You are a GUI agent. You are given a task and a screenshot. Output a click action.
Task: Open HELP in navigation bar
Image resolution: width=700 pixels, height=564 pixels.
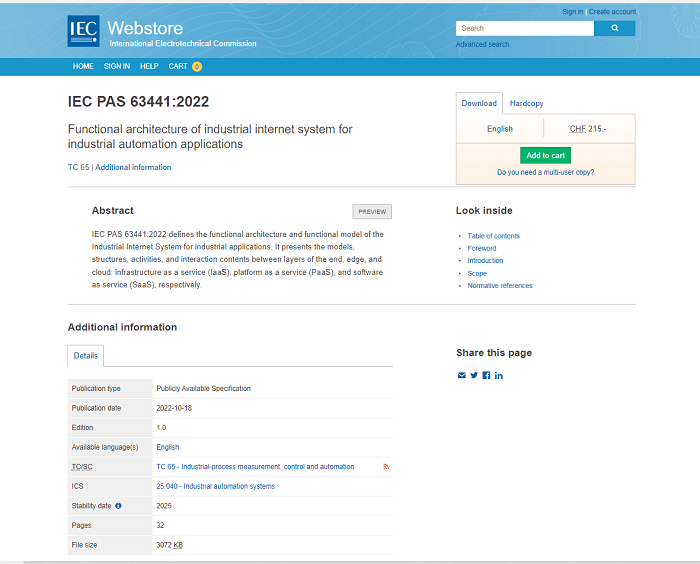(149, 66)
